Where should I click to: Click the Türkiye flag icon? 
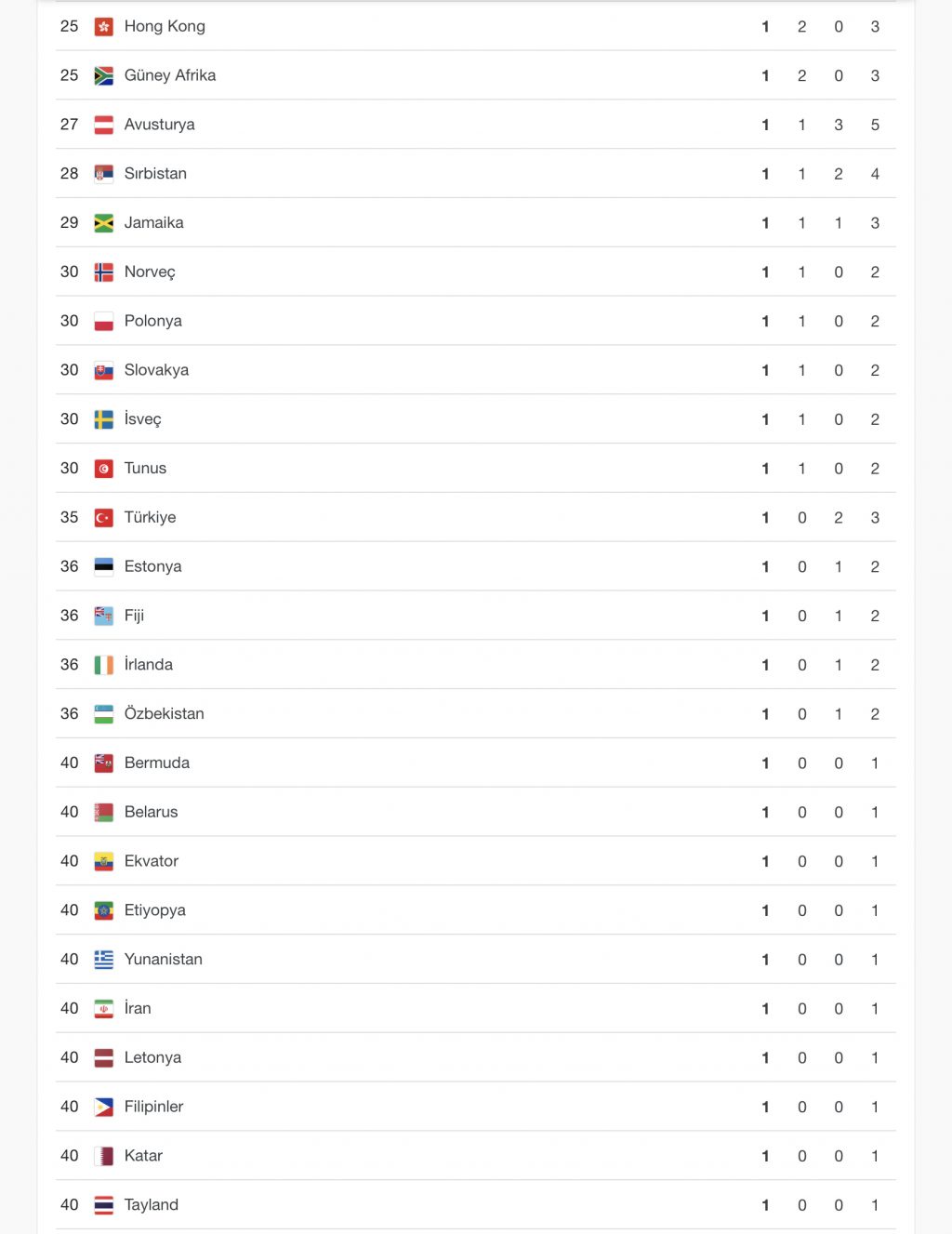click(x=104, y=518)
